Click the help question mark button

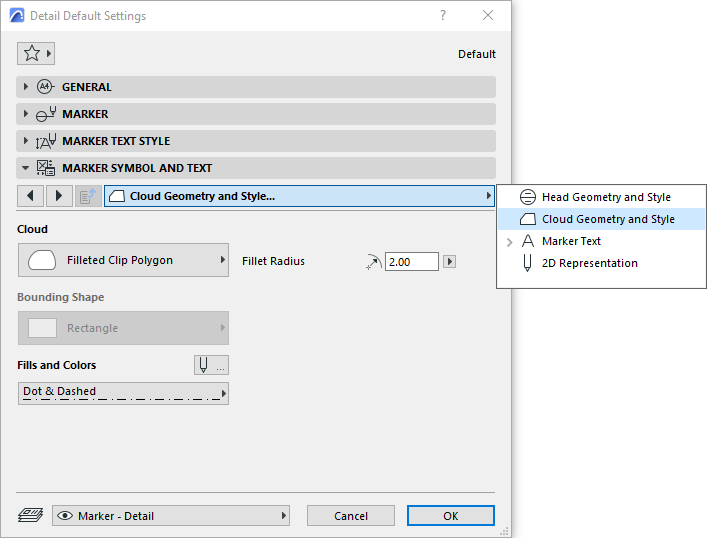click(443, 16)
